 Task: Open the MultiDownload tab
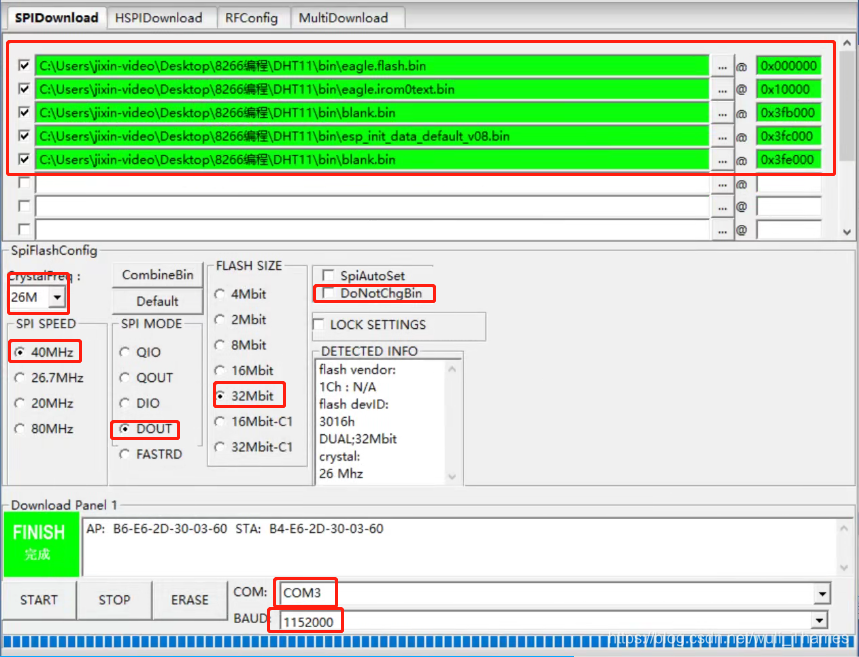(343, 18)
